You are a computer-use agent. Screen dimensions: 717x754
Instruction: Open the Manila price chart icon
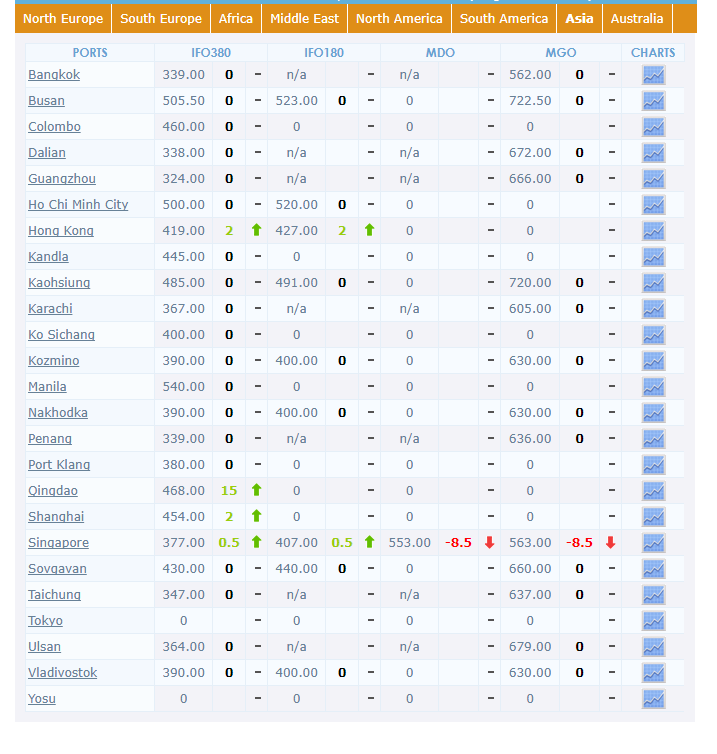point(654,387)
